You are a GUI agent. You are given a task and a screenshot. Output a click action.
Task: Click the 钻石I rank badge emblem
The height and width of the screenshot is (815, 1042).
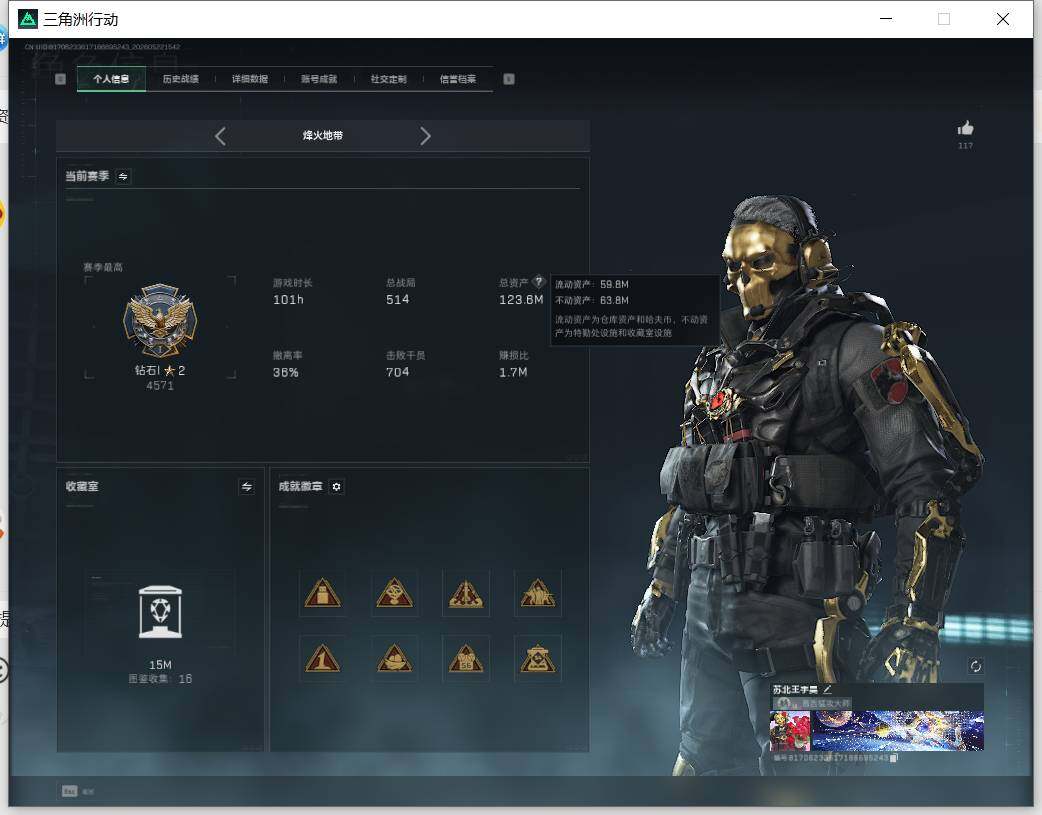[x=160, y=320]
